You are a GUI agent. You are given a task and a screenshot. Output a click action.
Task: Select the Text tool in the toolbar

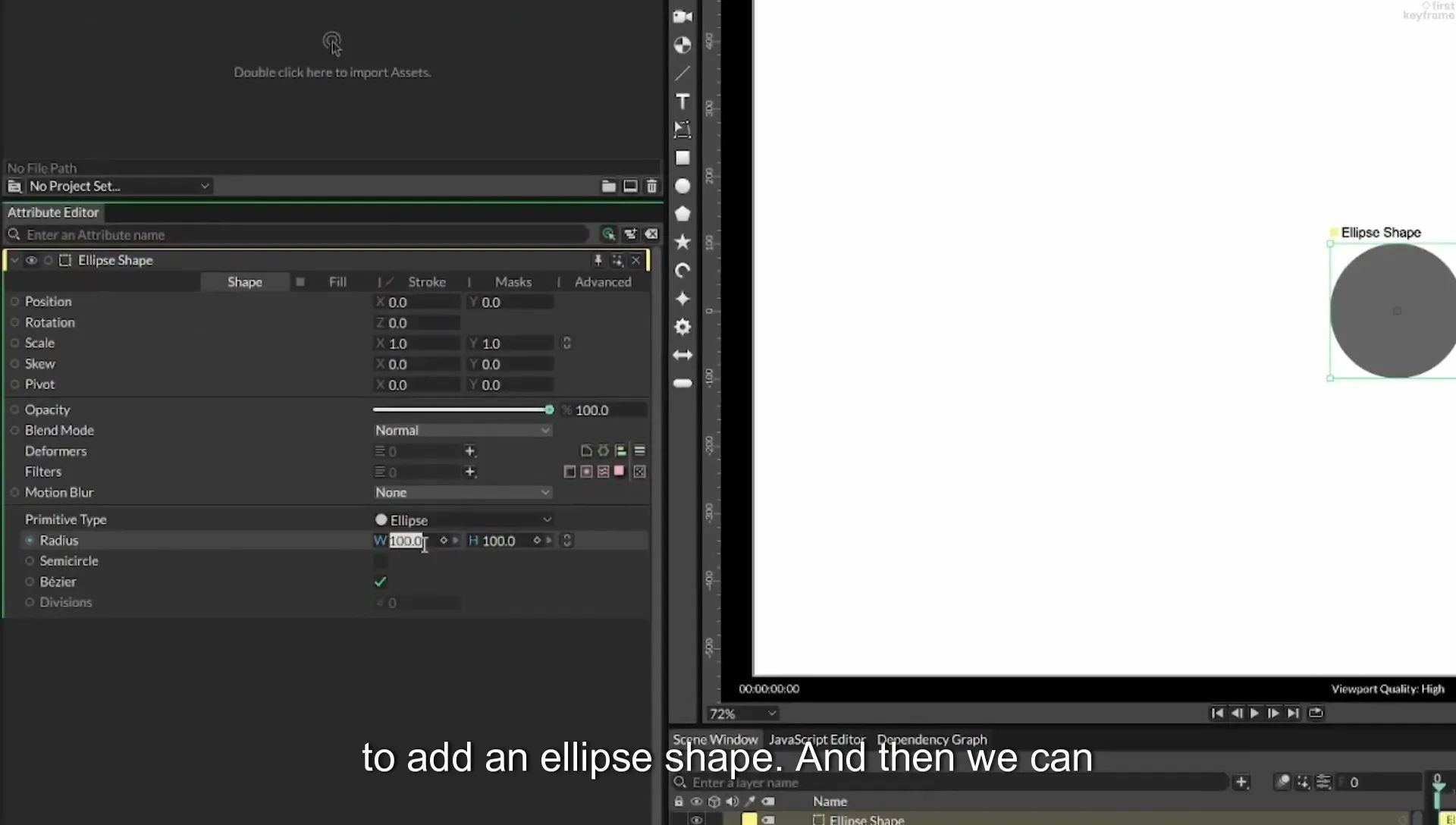pyautogui.click(x=682, y=102)
